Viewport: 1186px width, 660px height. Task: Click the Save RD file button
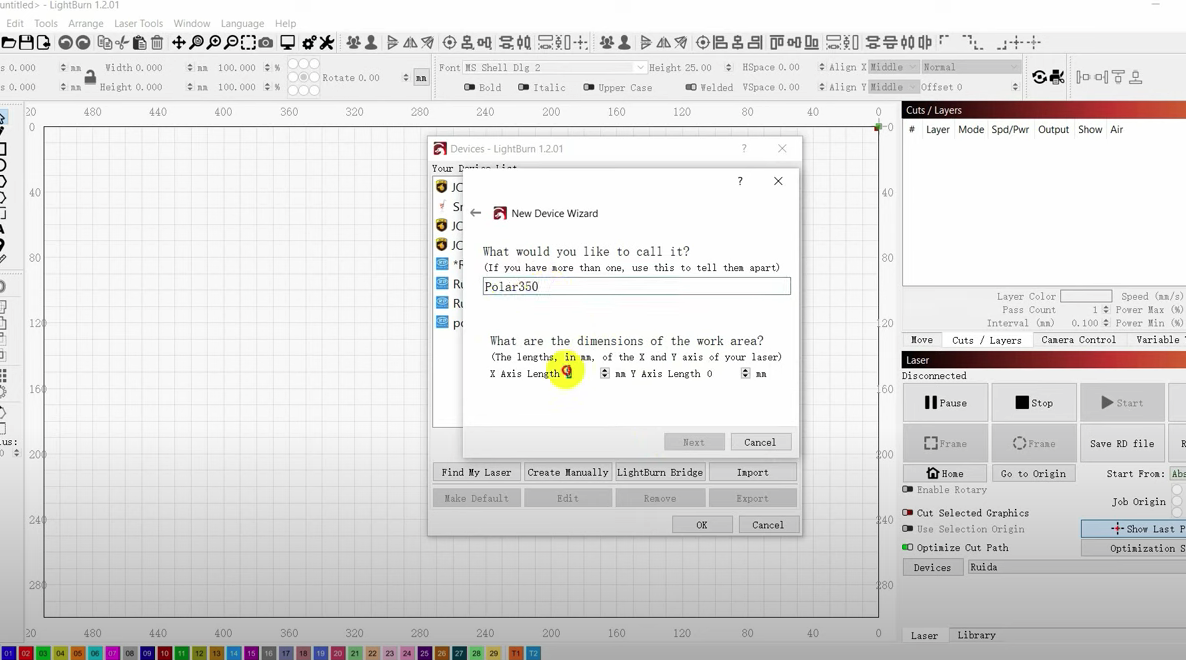click(1122, 444)
